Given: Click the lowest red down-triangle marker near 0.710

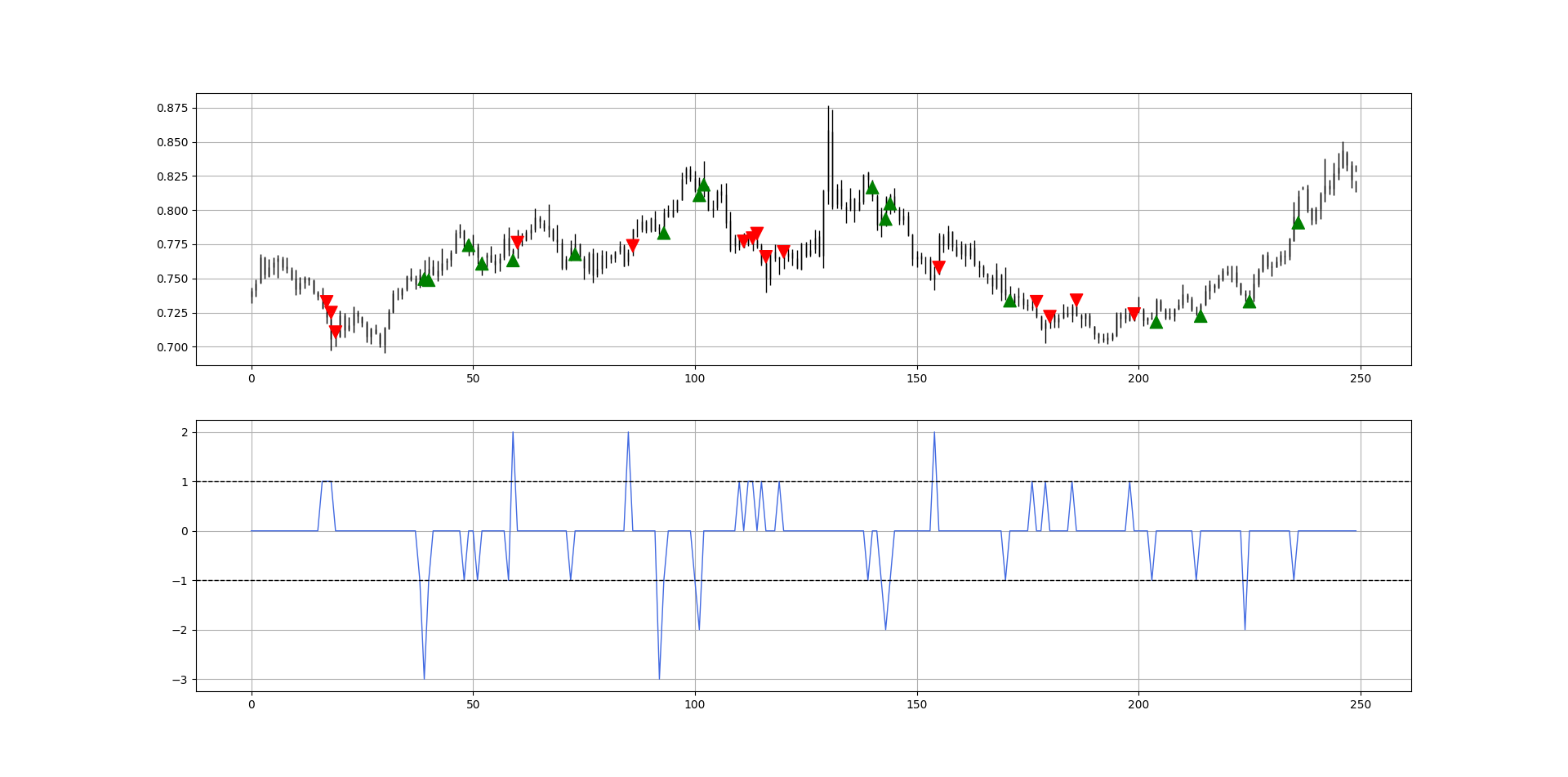Looking at the screenshot, I should [x=335, y=331].
